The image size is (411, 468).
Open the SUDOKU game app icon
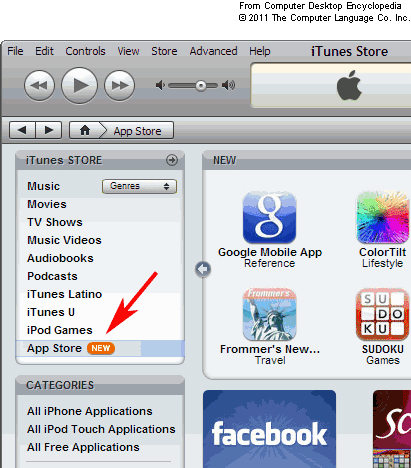coord(382,314)
